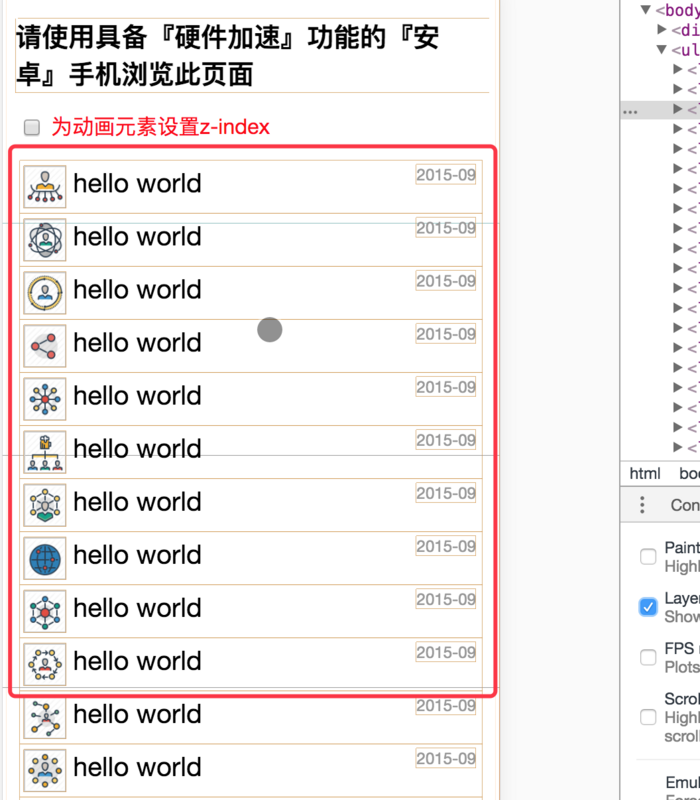Enable the z-index checkbox for animation elements

[x=32, y=128]
